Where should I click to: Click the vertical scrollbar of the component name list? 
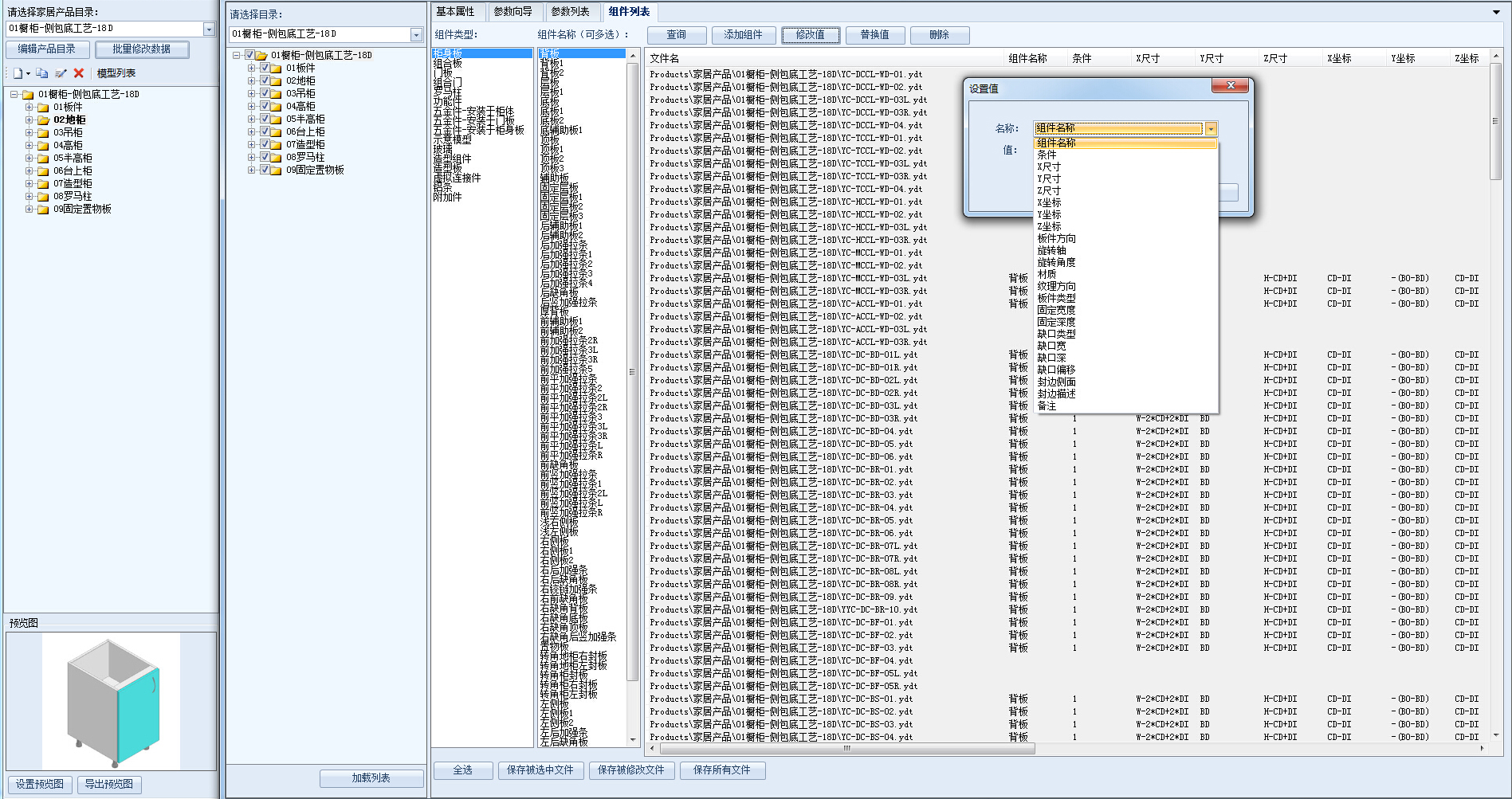pyautogui.click(x=633, y=371)
